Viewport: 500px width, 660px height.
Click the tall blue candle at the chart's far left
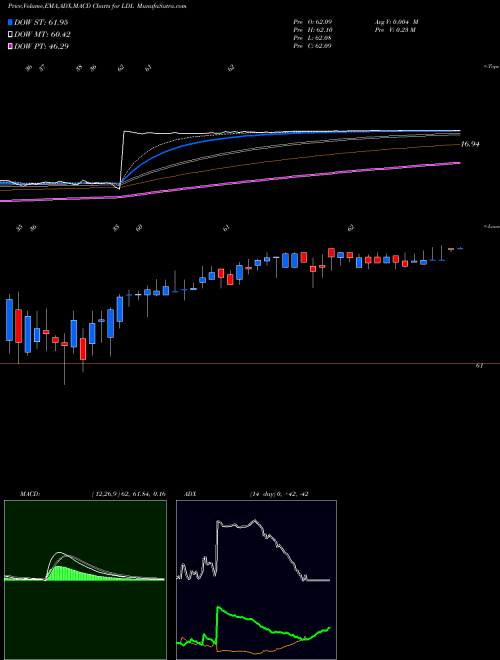[x=9, y=320]
